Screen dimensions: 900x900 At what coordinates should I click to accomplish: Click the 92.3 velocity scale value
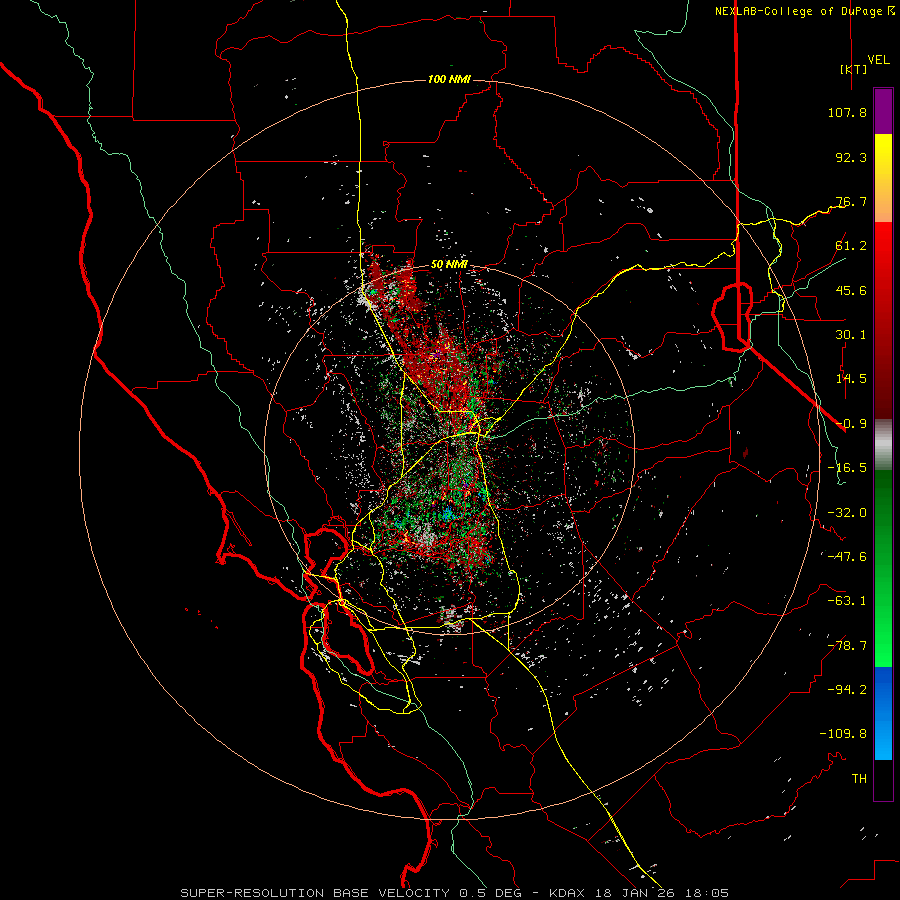pos(851,157)
